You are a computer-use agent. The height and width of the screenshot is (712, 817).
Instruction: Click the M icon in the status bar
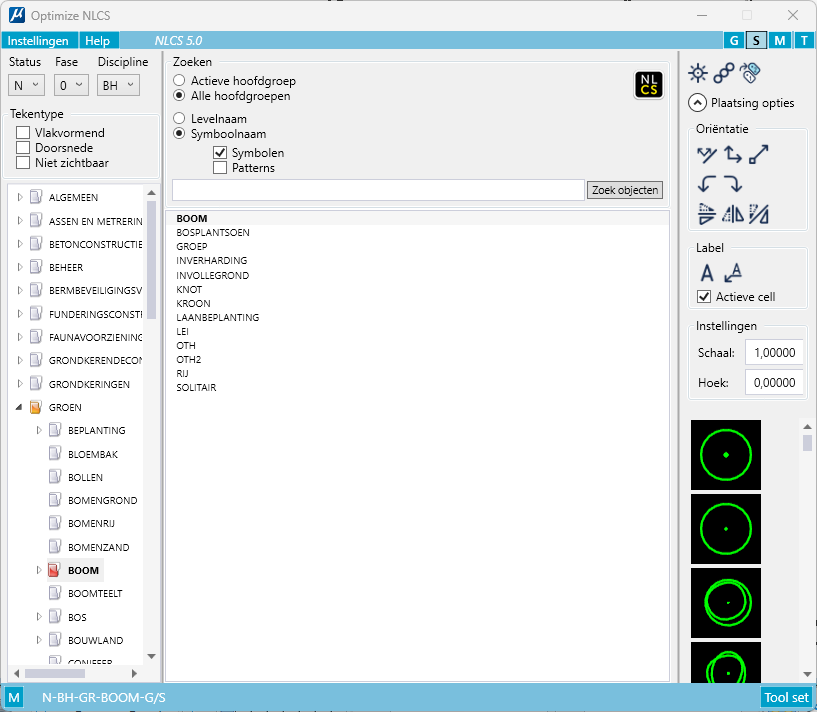pyautogui.click(x=14, y=697)
